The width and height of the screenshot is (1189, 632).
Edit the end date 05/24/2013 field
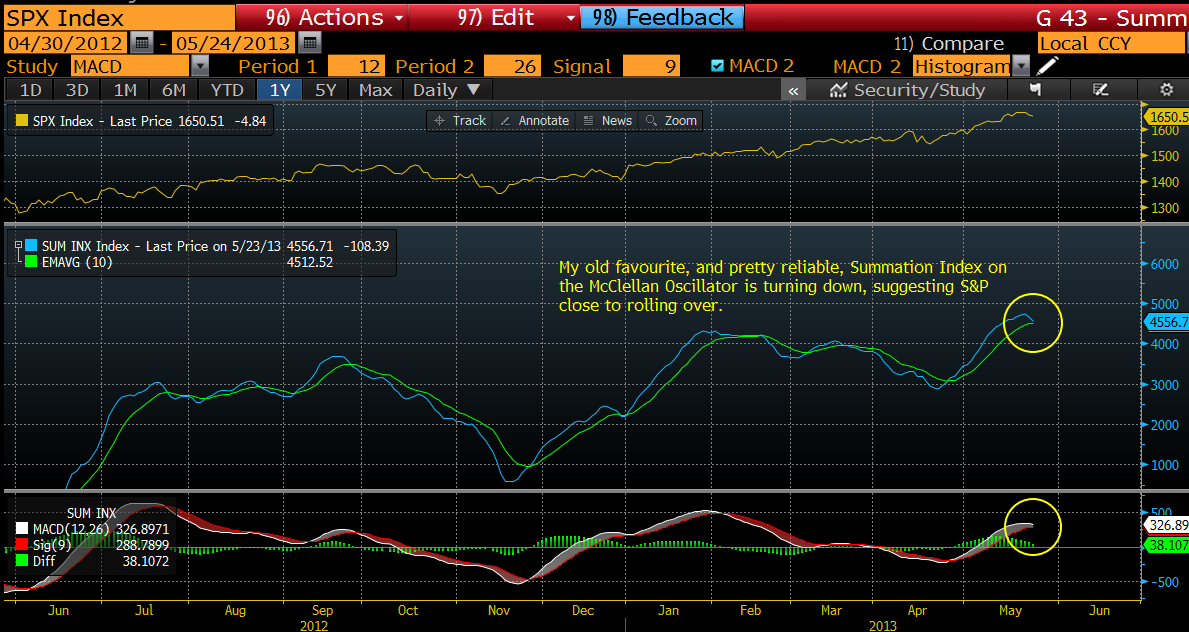[234, 42]
